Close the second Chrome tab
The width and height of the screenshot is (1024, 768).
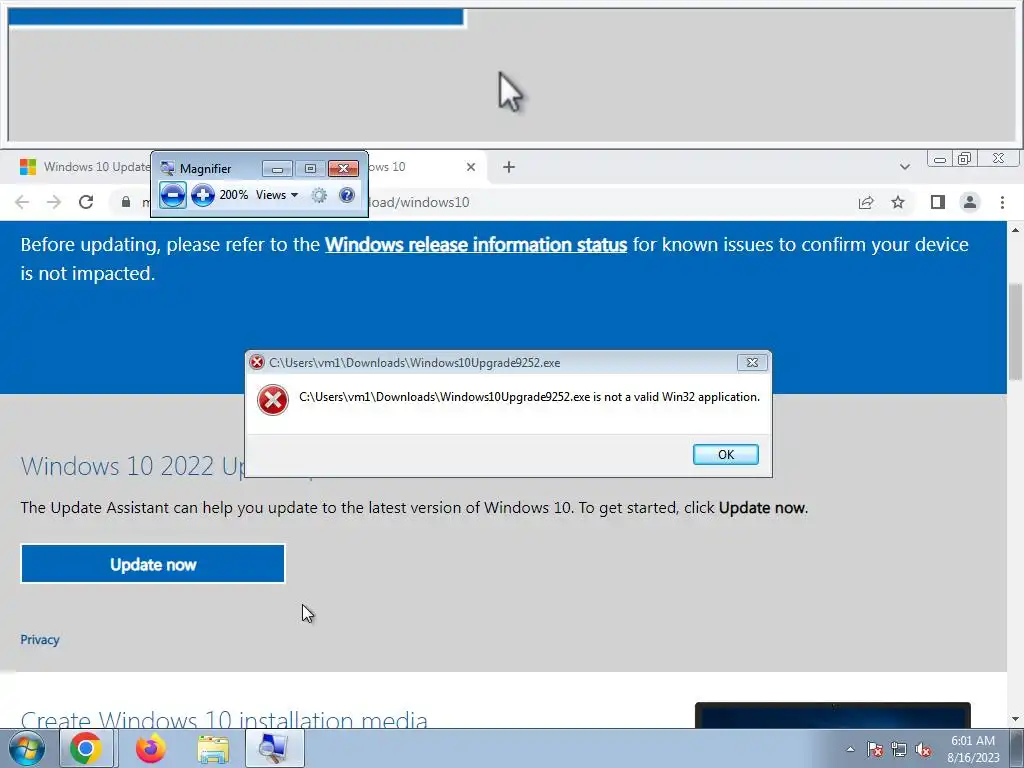click(471, 167)
